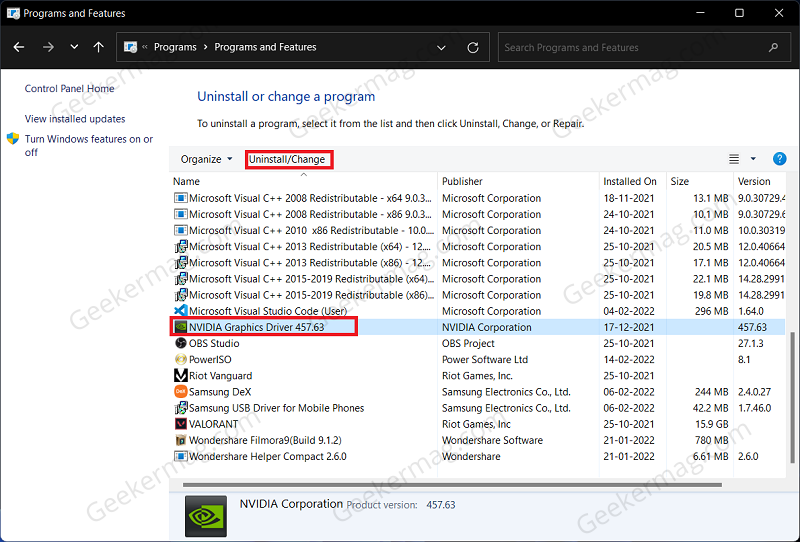Select Visual C++ 2015-2019 Redistributable (x64) icon

coord(181,279)
